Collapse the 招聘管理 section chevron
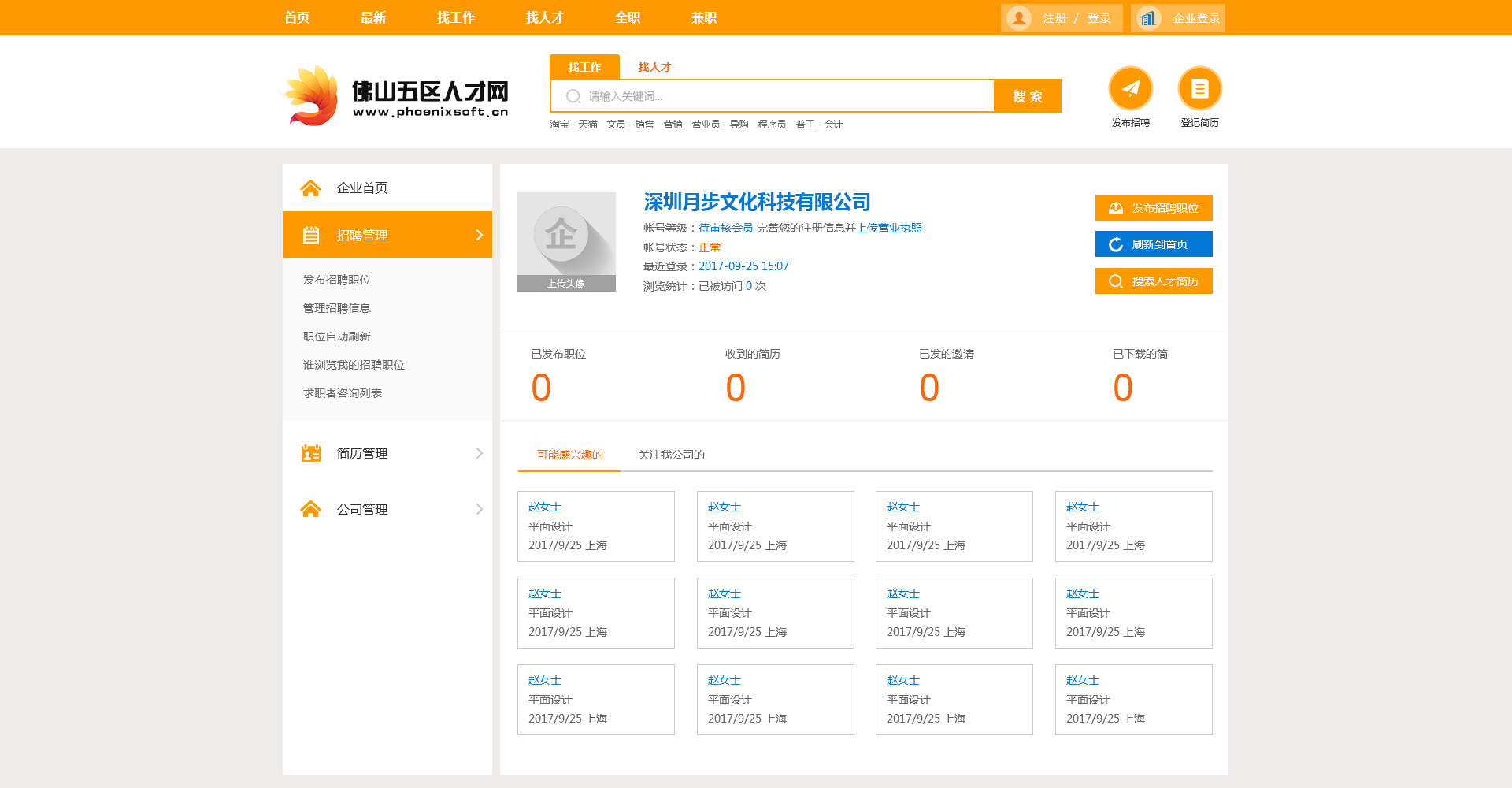 [x=479, y=235]
